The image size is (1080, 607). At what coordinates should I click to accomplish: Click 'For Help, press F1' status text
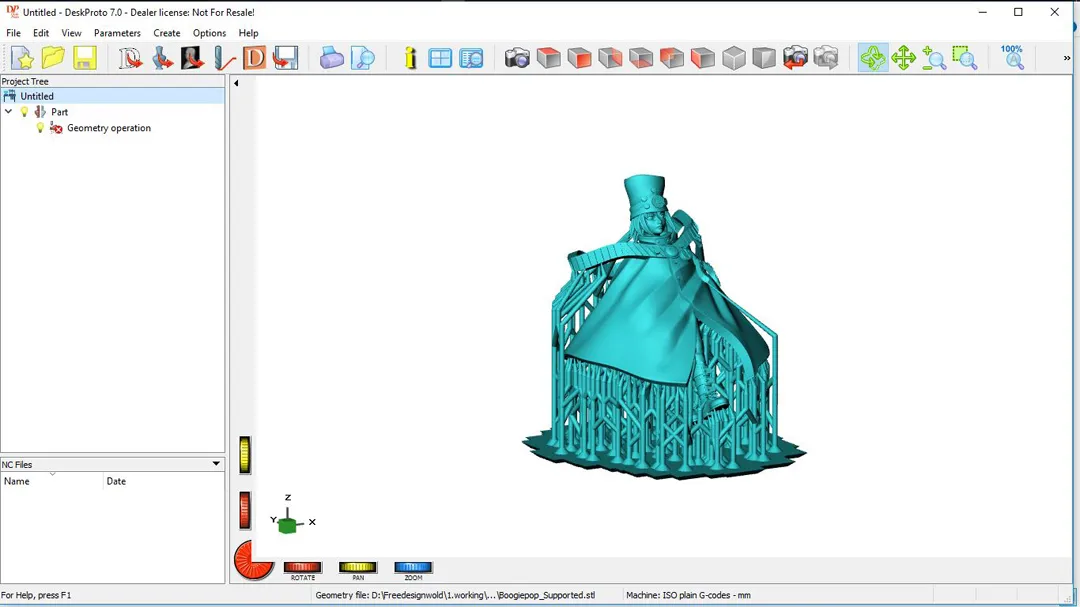[36, 595]
